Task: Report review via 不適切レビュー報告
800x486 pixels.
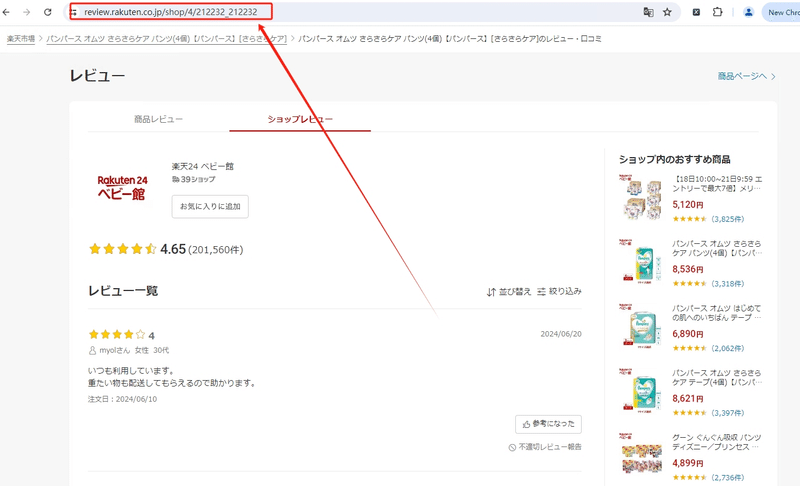Action: [x=545, y=447]
